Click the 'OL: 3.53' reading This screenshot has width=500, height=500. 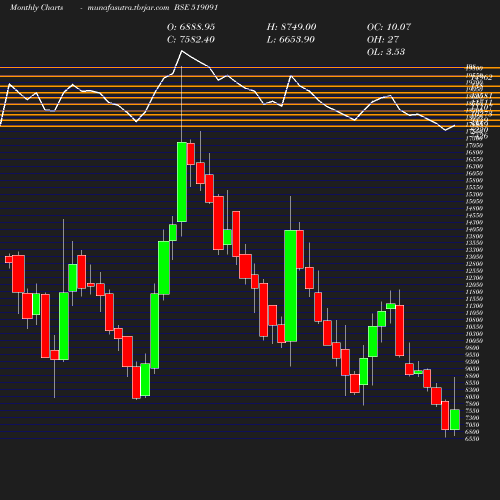[x=386, y=52]
